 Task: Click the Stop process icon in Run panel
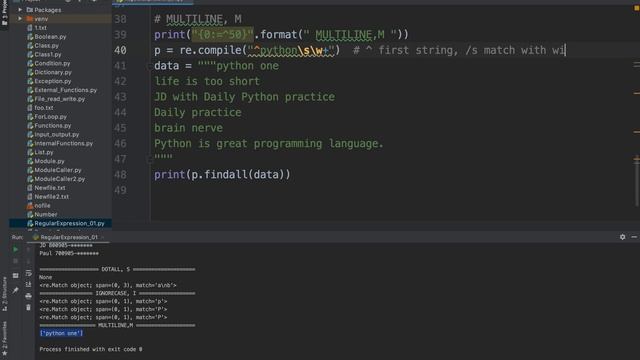(x=16, y=261)
